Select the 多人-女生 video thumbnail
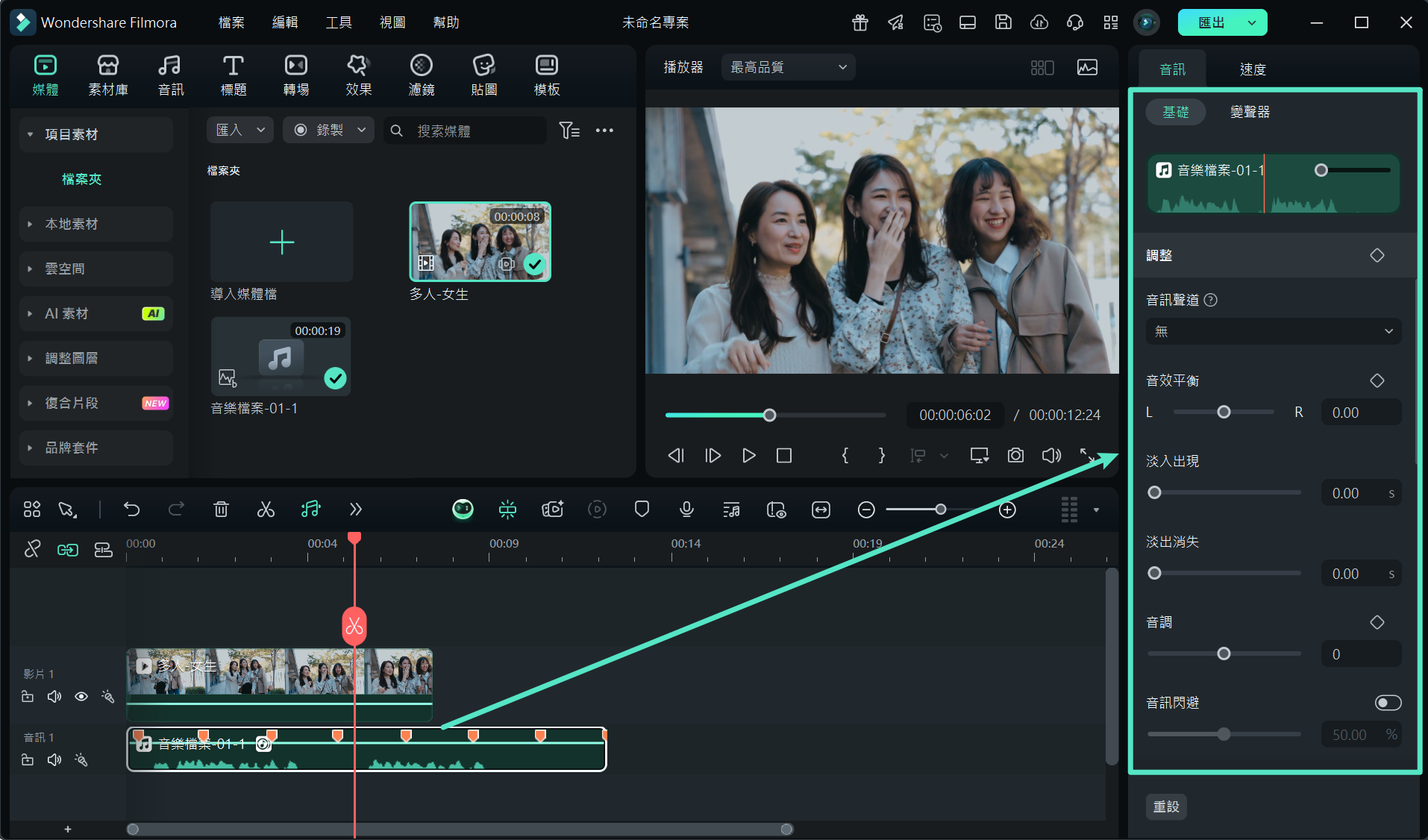Screen dimensions: 1428x840 click(x=480, y=242)
